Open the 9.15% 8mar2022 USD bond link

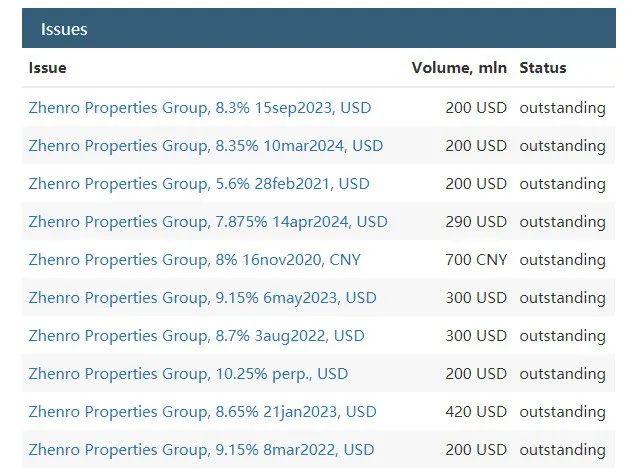[x=201, y=450]
